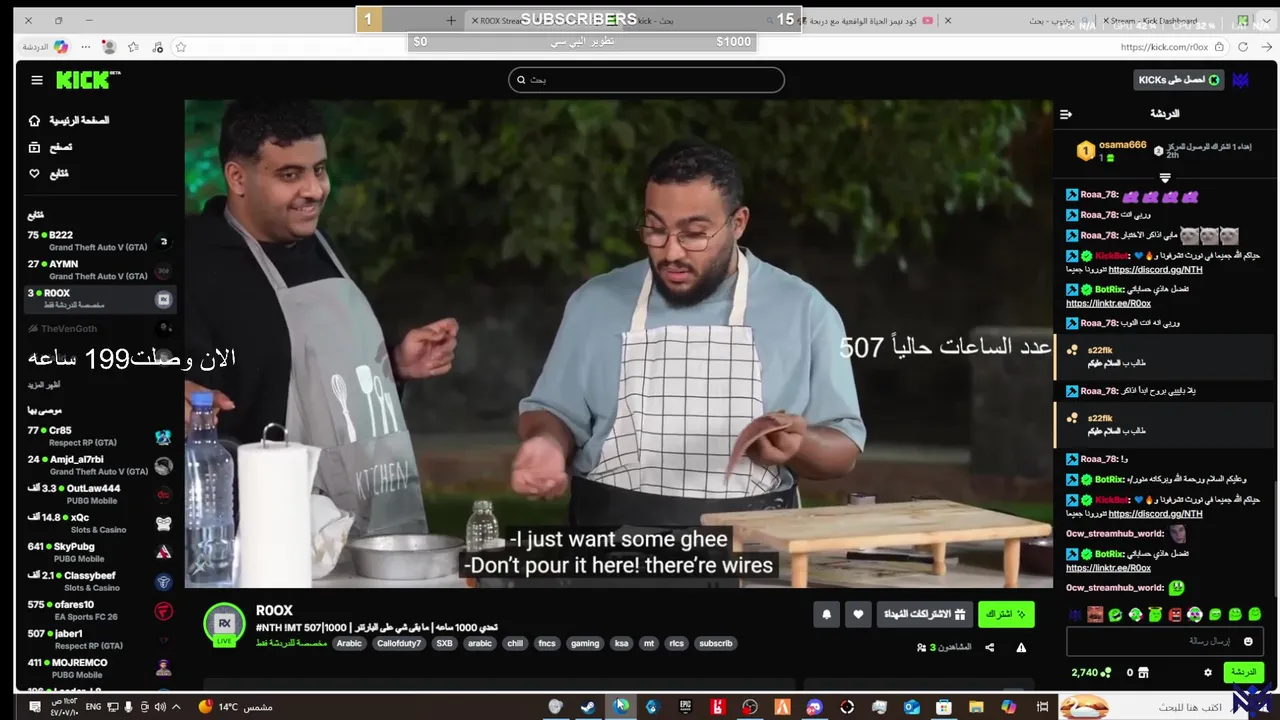Click the volume icon in the system tray
The height and width of the screenshot is (720, 1280).
(x=160, y=707)
